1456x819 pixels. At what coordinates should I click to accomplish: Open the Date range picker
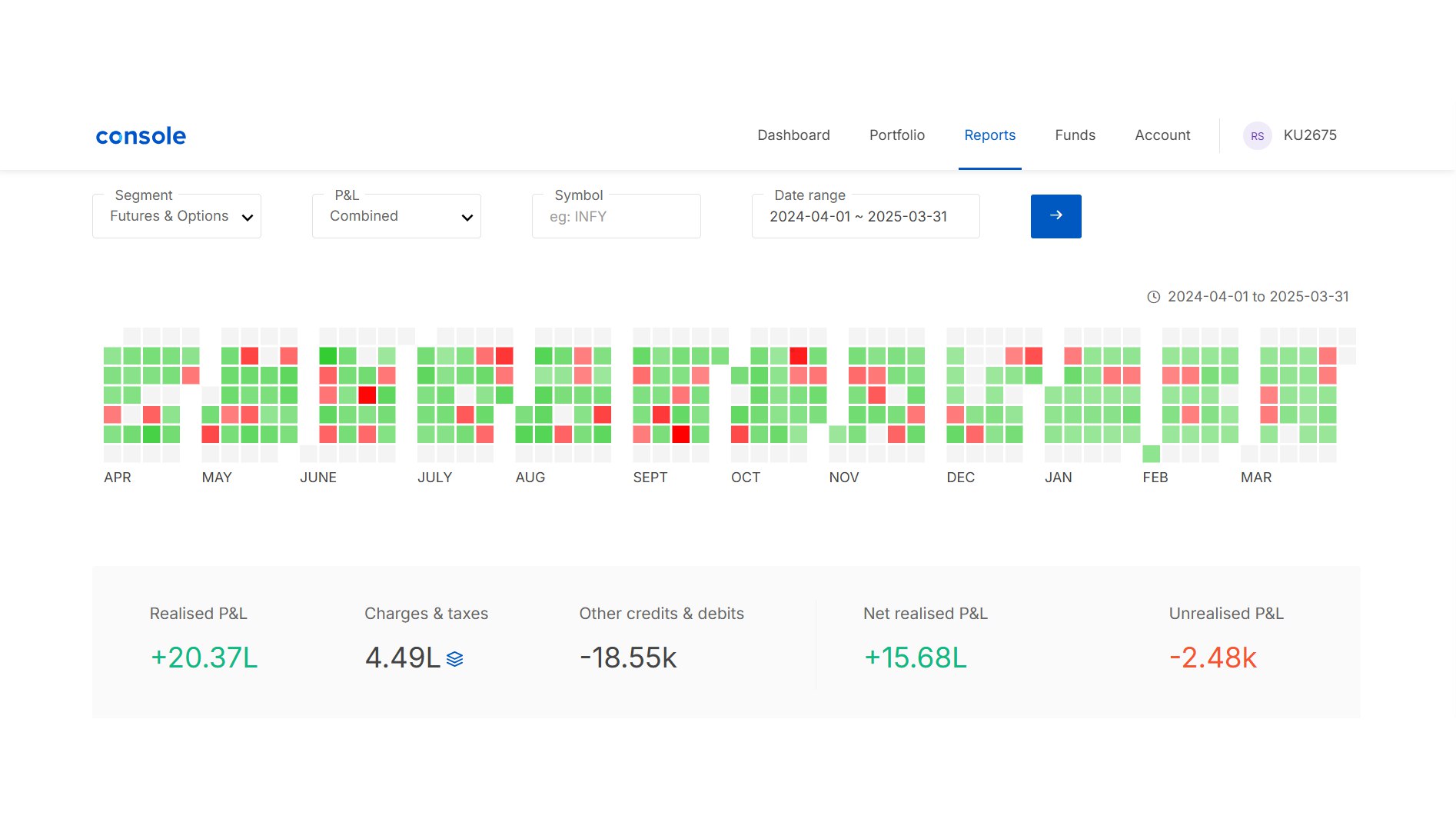[x=866, y=216]
